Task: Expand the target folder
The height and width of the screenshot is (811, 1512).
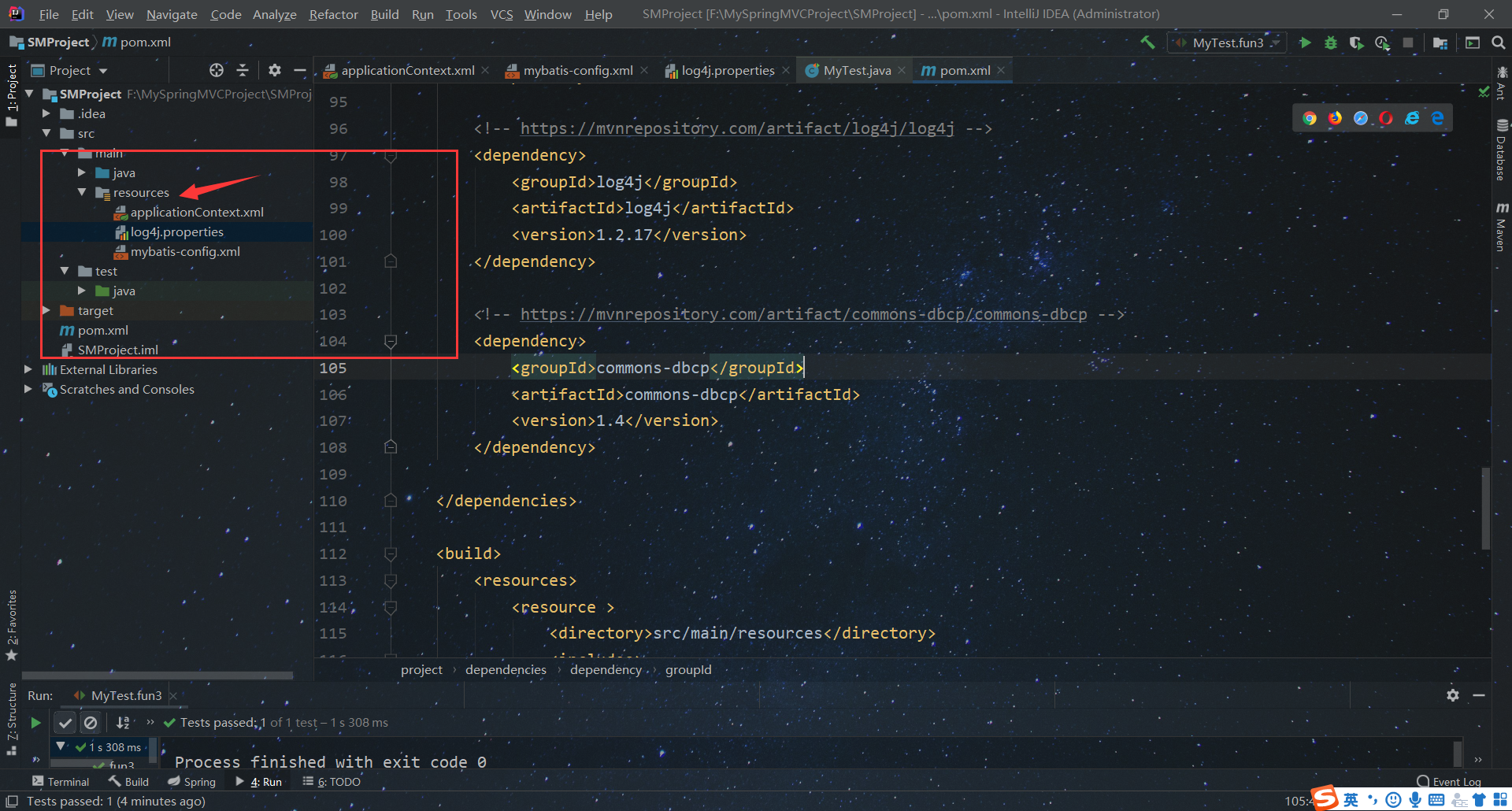Action: click(x=46, y=310)
